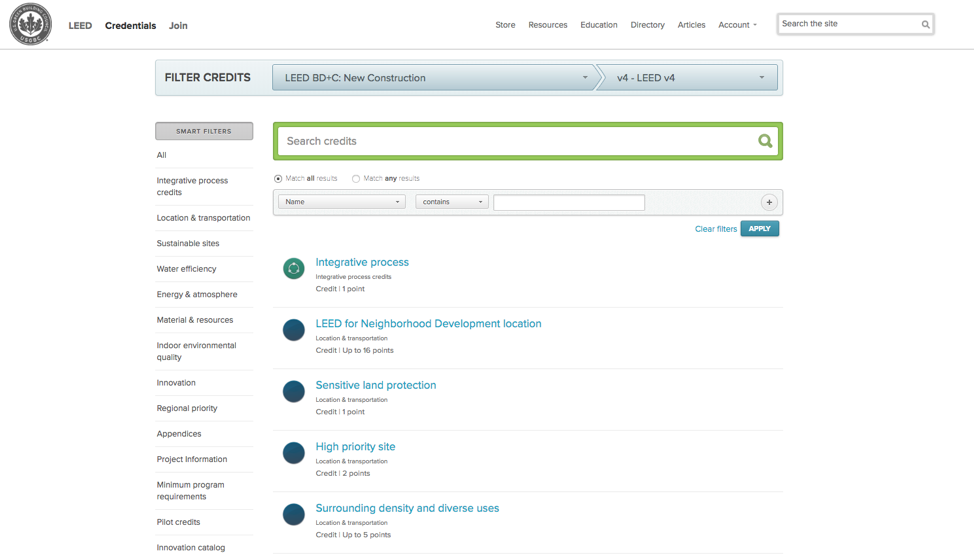974x560 pixels.
Task: Filter by Water efficiency
Action: 186,269
